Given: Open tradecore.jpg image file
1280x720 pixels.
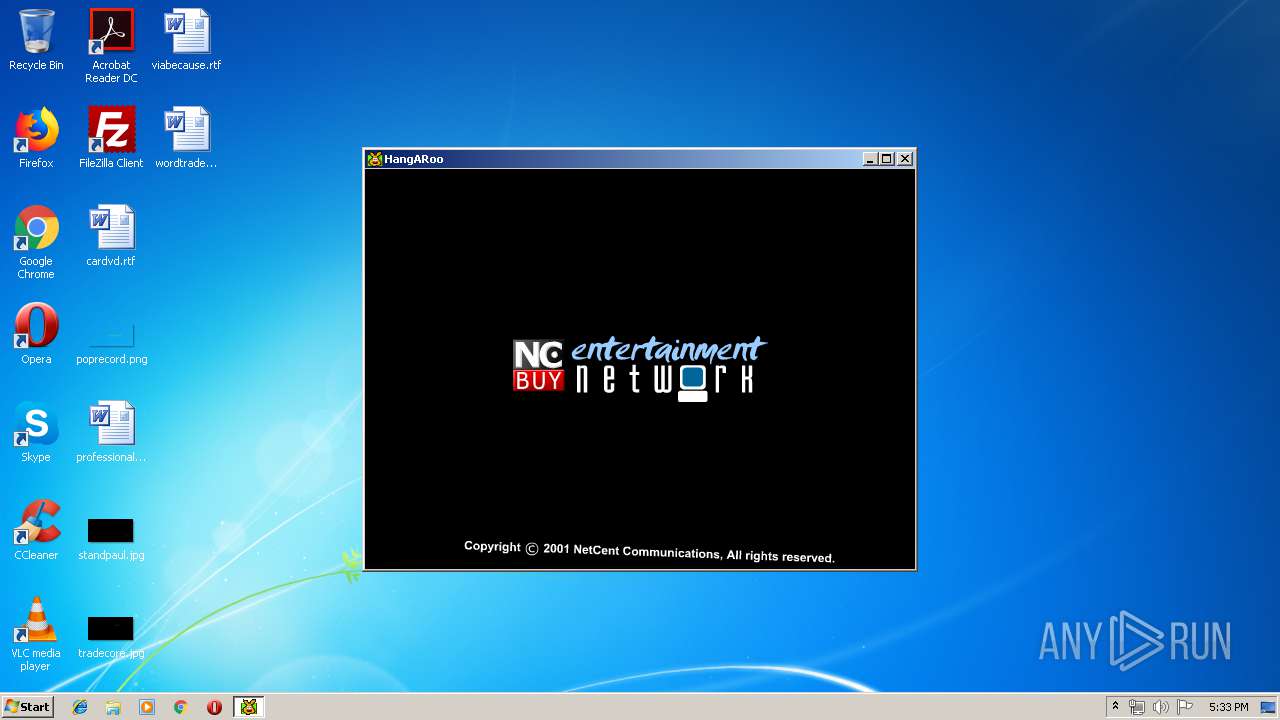Looking at the screenshot, I should 111,638.
